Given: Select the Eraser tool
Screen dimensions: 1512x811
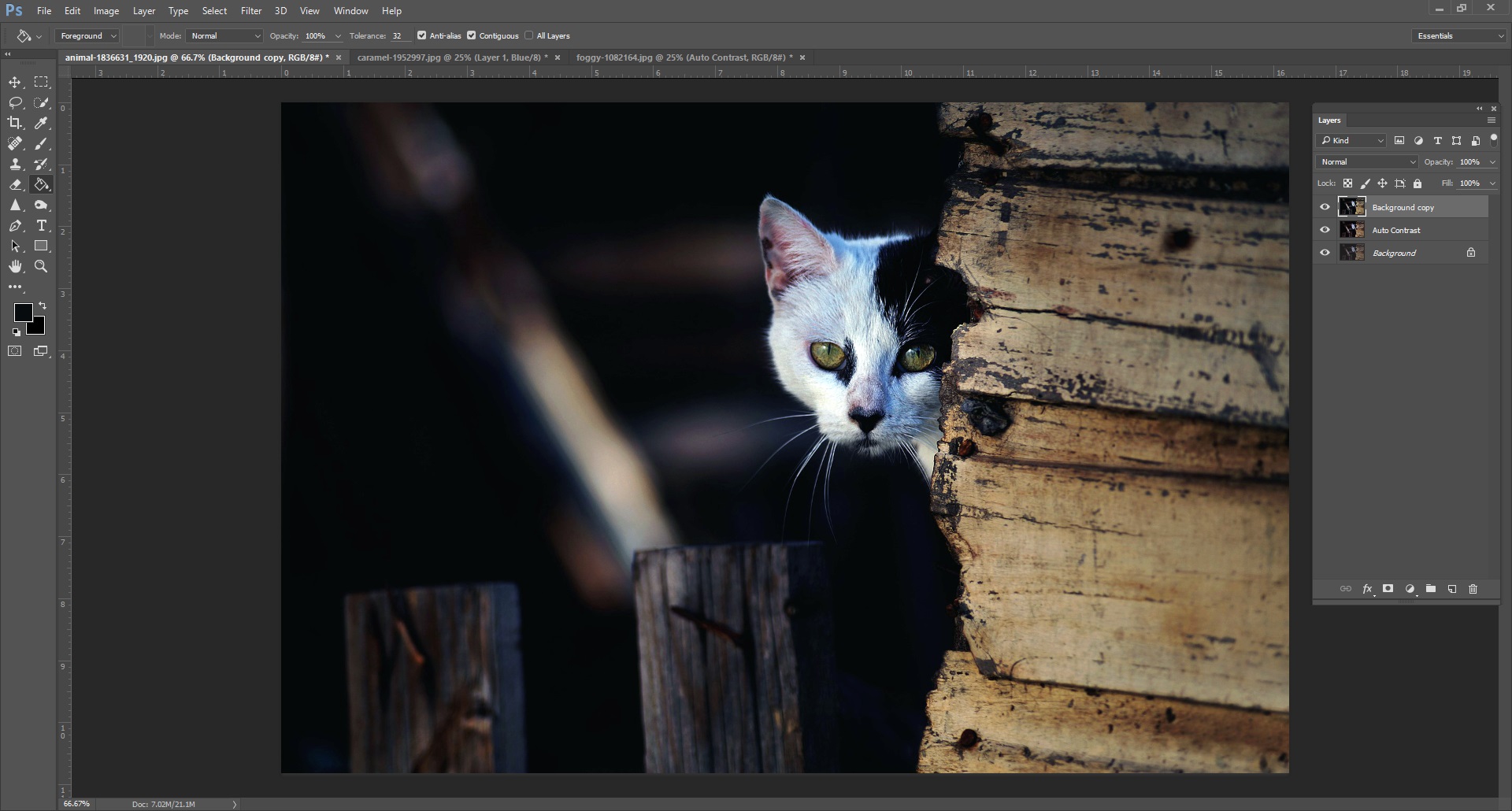Looking at the screenshot, I should (x=15, y=185).
